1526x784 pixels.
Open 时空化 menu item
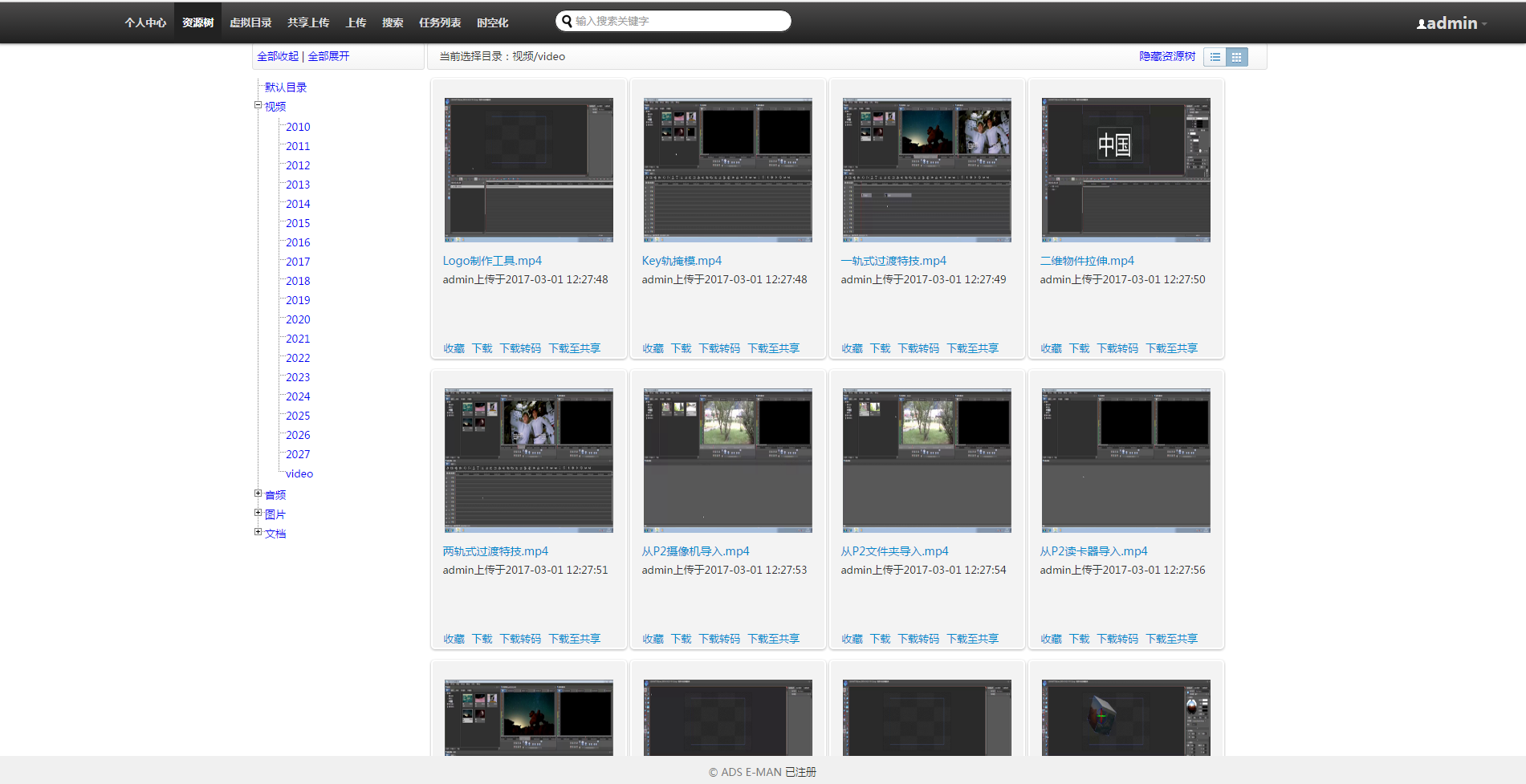(x=492, y=22)
